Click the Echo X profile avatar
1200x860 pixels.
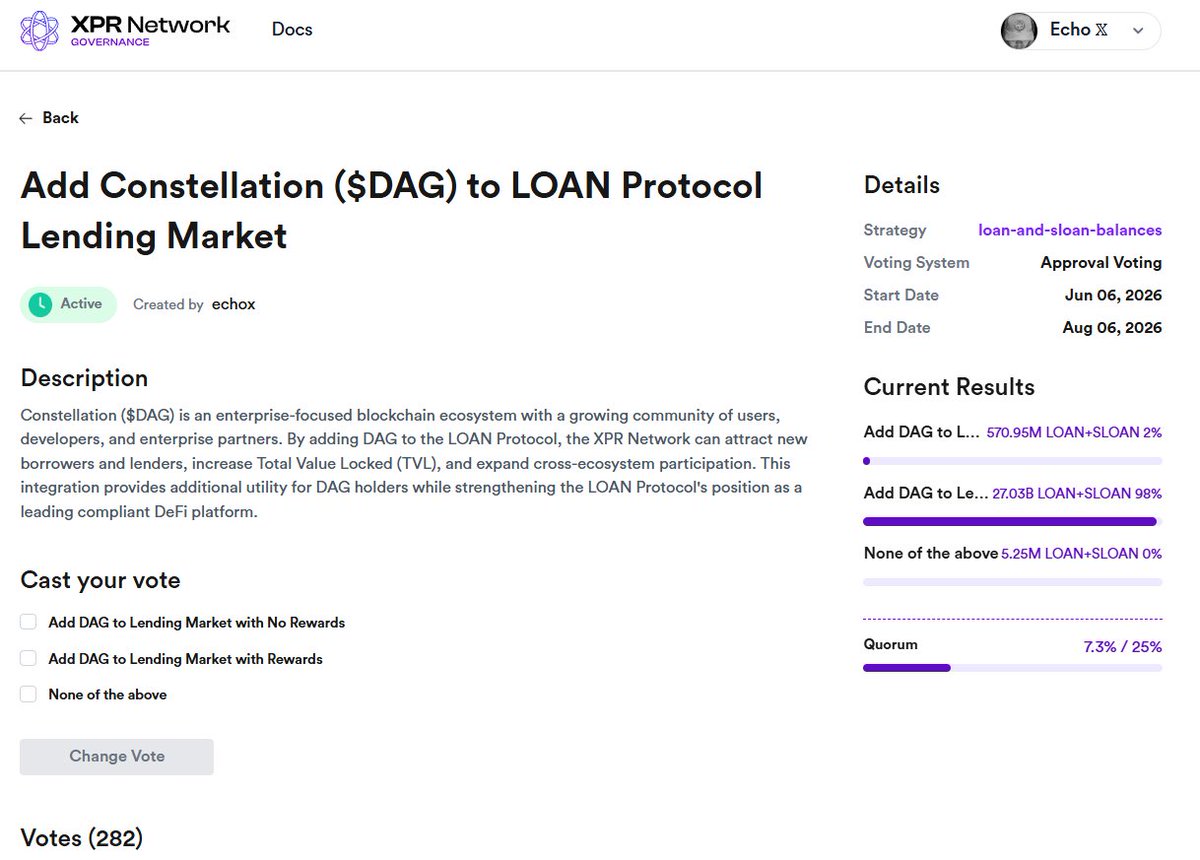[x=1019, y=30]
